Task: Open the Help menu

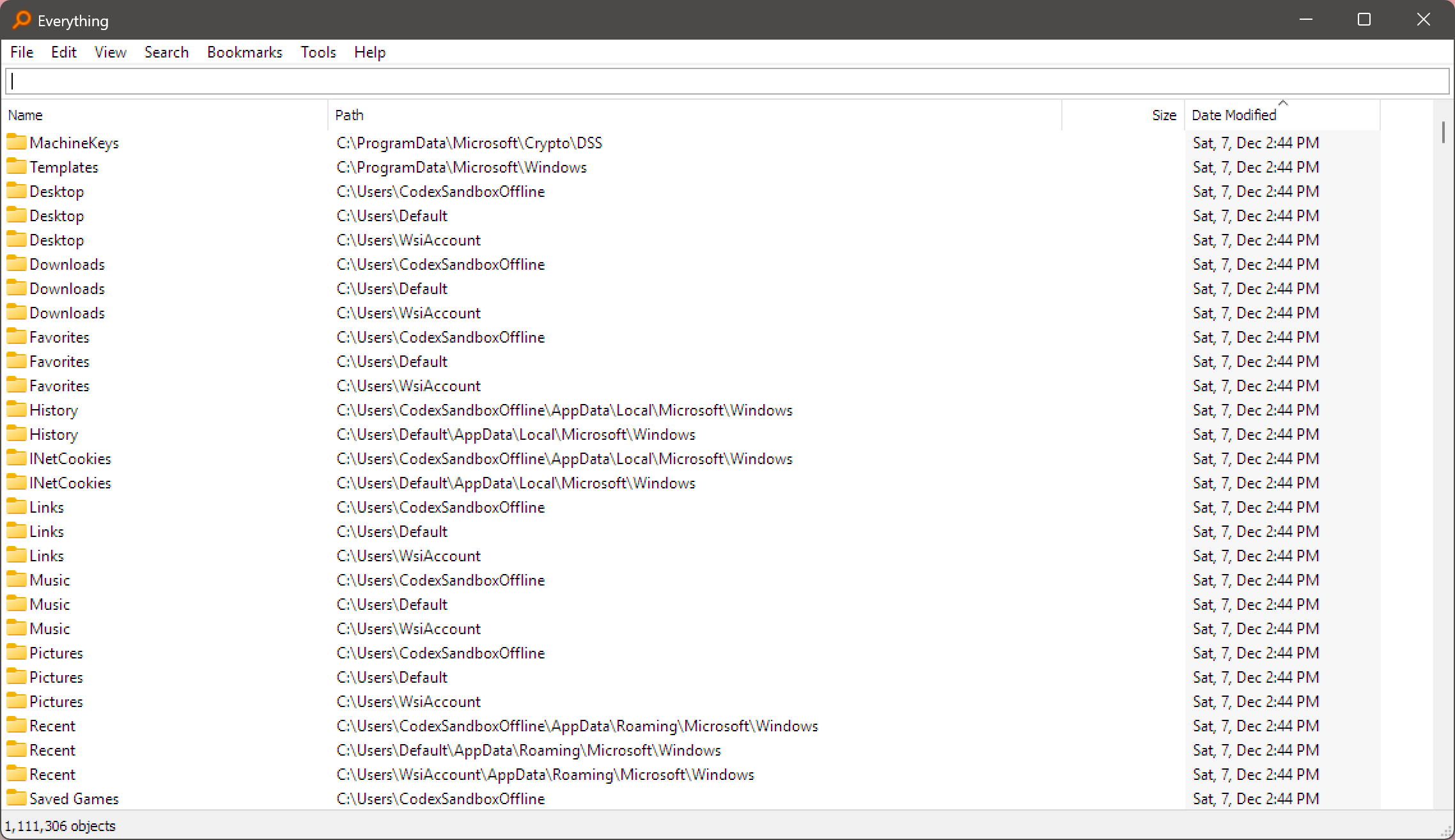Action: click(x=370, y=52)
